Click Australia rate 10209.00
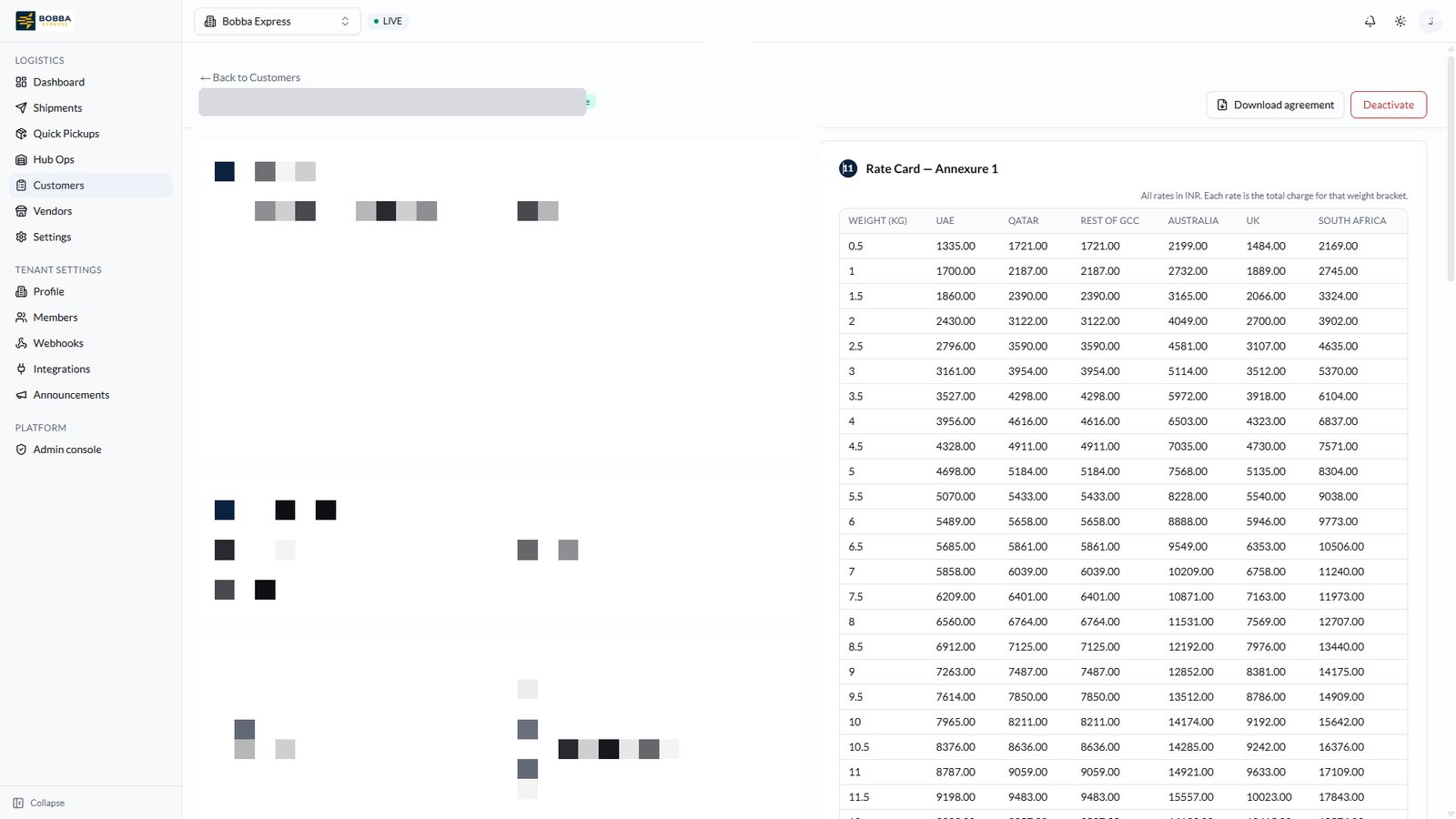1456x819 pixels. pyautogui.click(x=1191, y=571)
